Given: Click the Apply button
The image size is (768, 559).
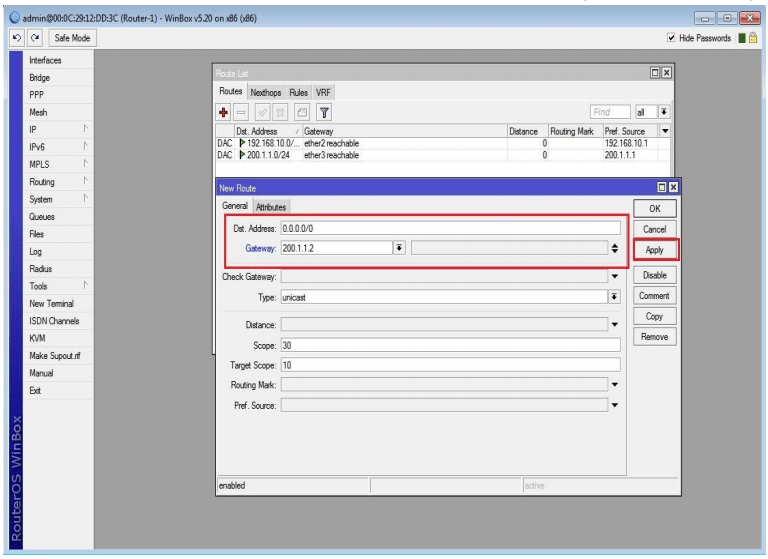Looking at the screenshot, I should click(654, 250).
